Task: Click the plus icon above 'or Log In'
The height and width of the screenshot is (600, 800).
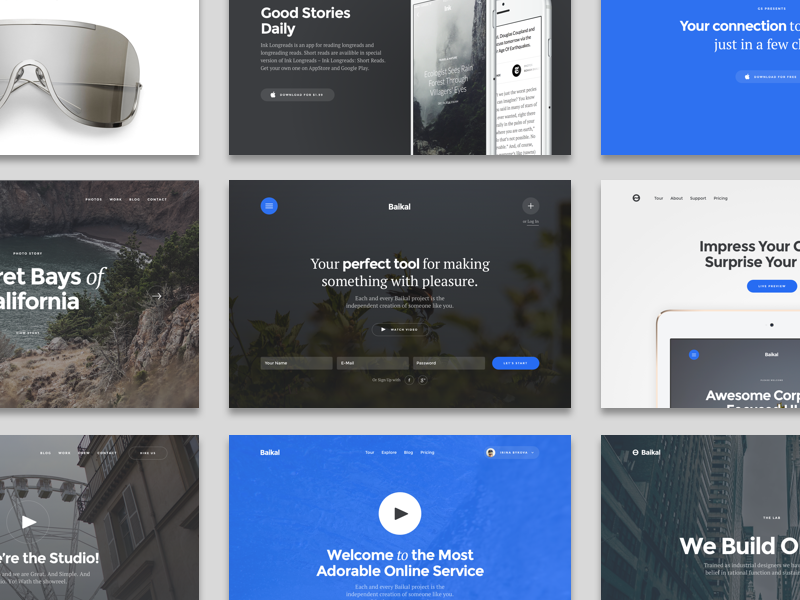Action: tap(531, 206)
